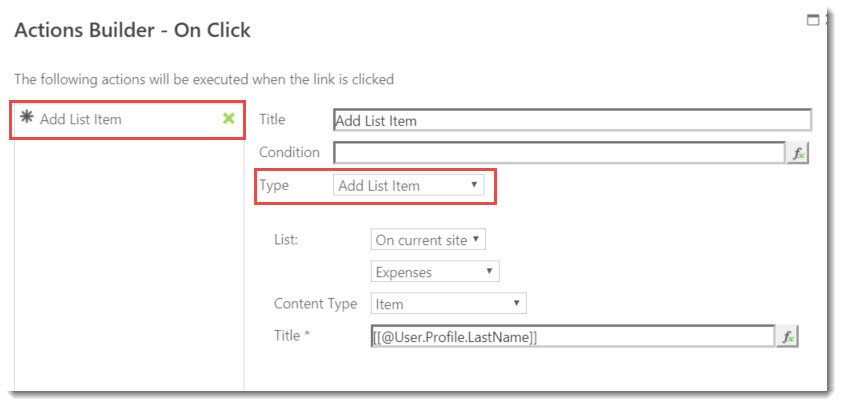Screen dimensions: 842x406
Task: Click the Condition label
Action: (x=289, y=153)
